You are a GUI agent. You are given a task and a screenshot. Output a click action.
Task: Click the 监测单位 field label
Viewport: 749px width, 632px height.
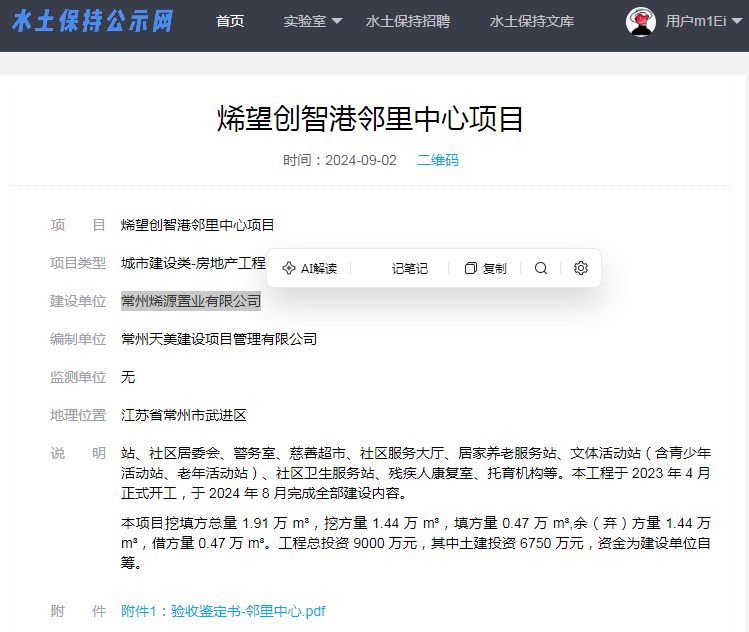(x=78, y=377)
